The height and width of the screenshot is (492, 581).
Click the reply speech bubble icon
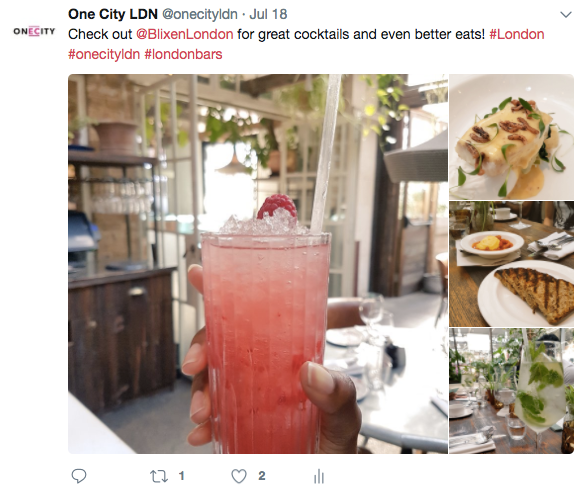pos(79,476)
